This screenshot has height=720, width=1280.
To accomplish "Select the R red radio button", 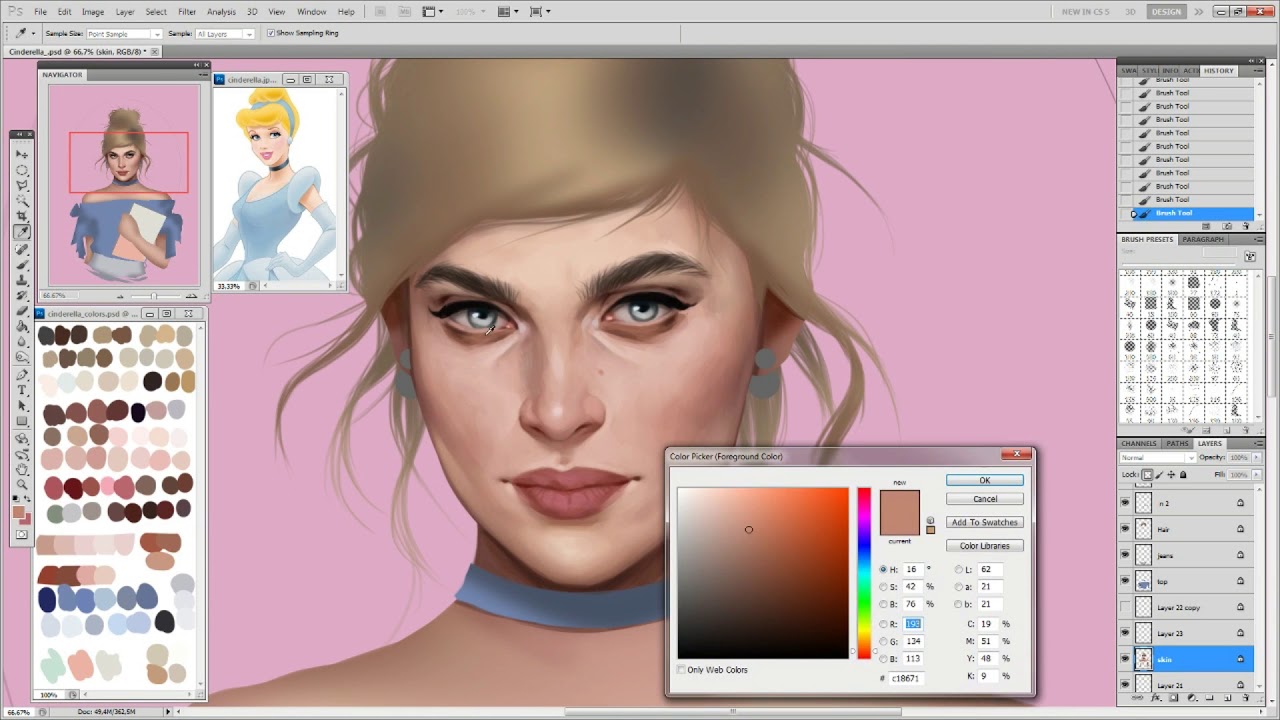I will click(883, 624).
